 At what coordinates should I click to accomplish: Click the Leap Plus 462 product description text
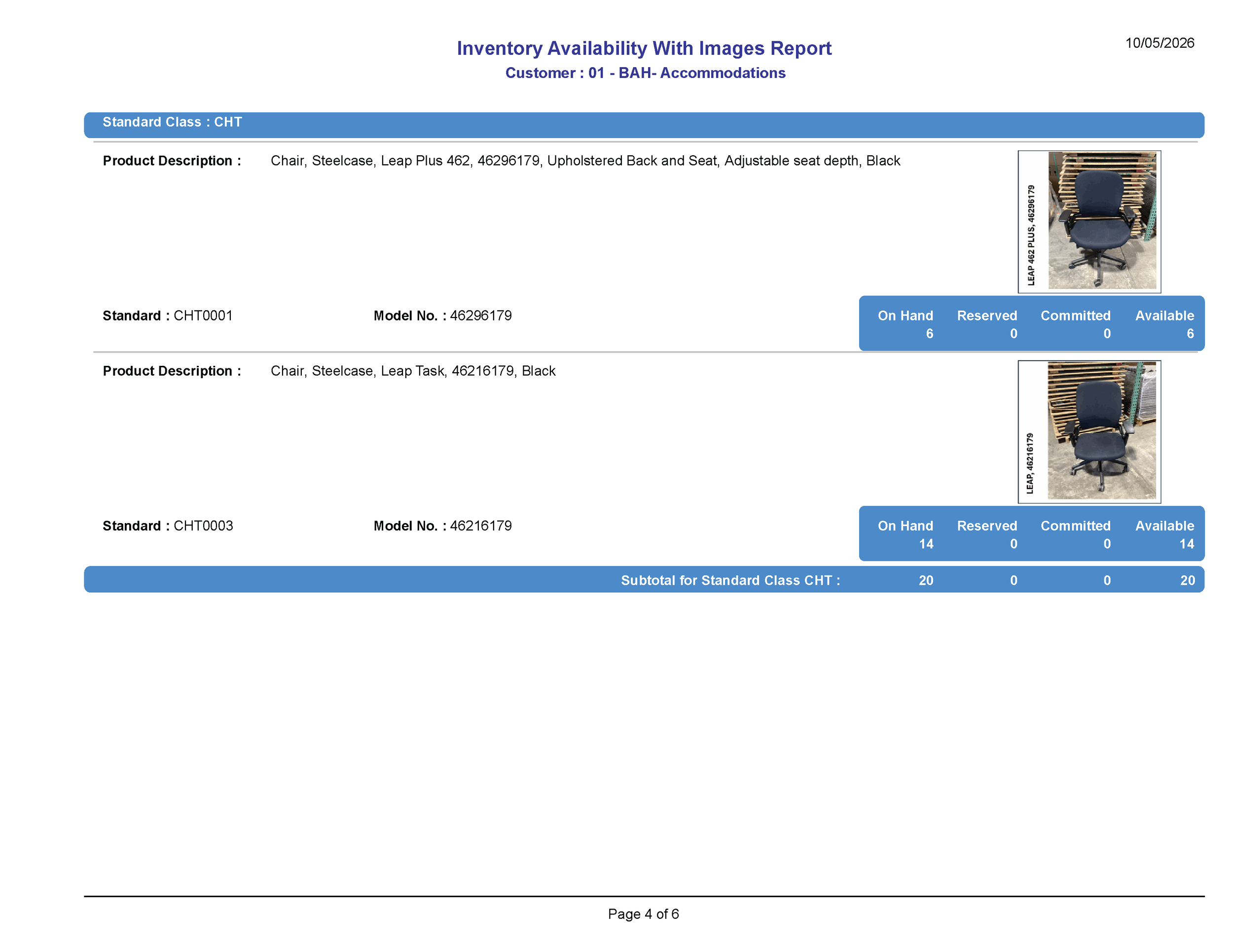585,161
